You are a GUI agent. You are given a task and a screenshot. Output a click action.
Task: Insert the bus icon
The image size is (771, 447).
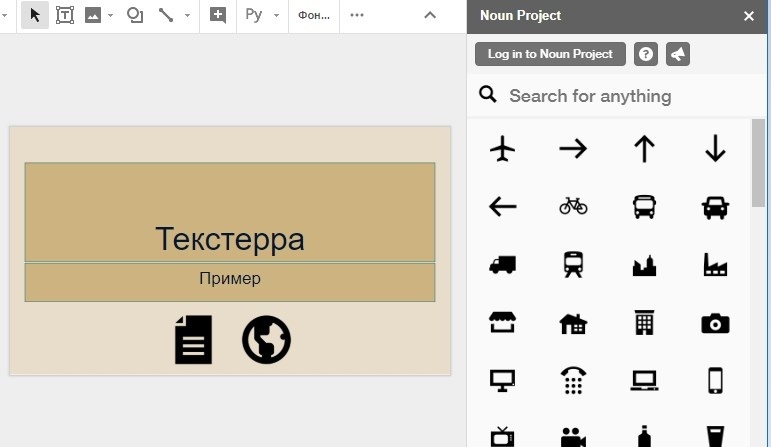click(644, 207)
